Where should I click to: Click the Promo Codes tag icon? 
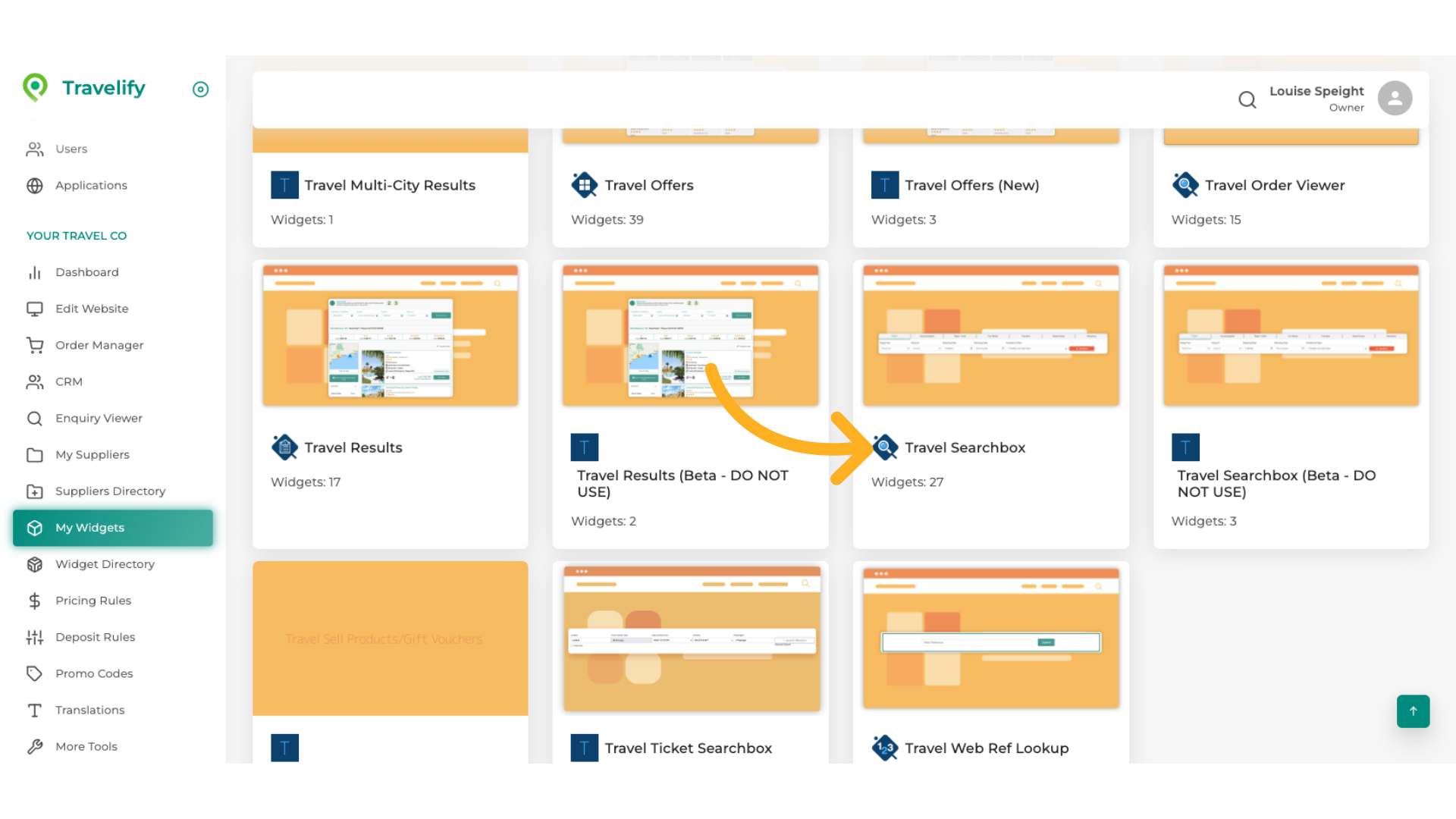coord(35,673)
